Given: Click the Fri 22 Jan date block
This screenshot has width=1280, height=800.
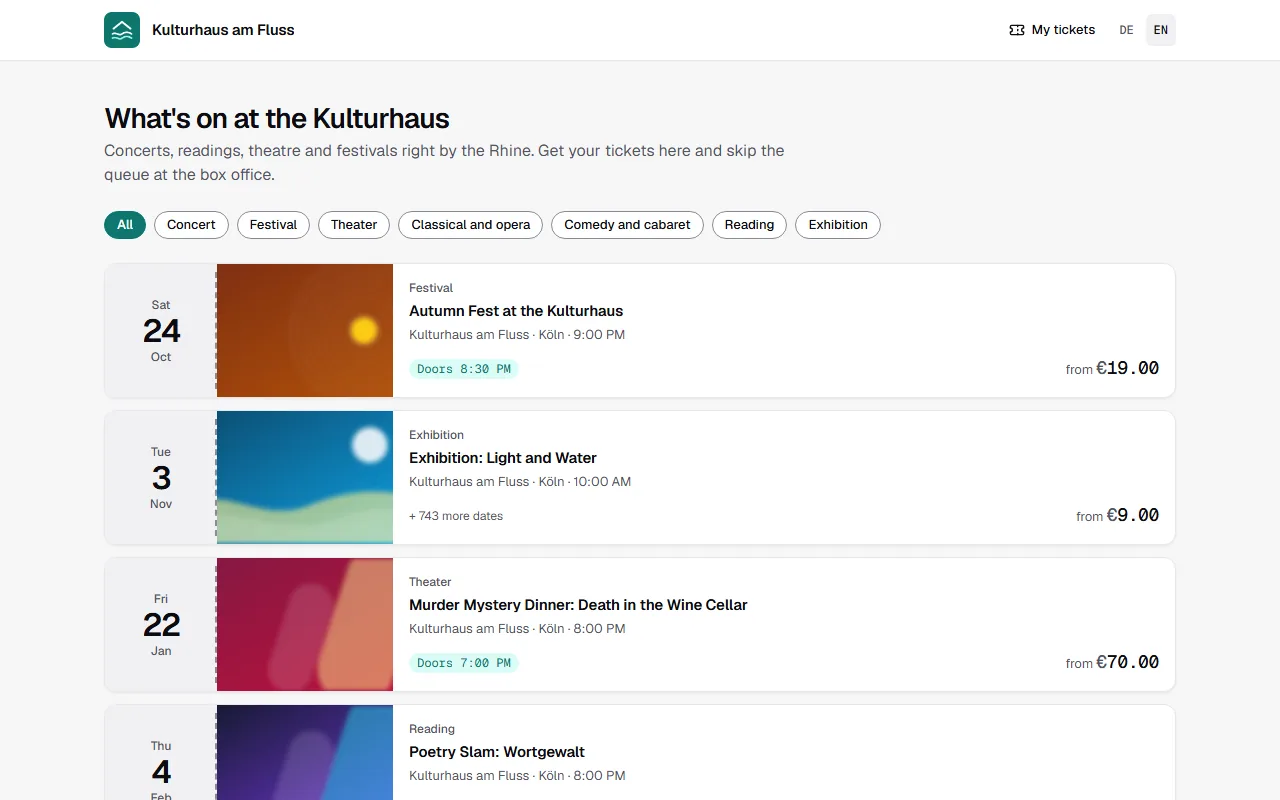Looking at the screenshot, I should coord(161,625).
